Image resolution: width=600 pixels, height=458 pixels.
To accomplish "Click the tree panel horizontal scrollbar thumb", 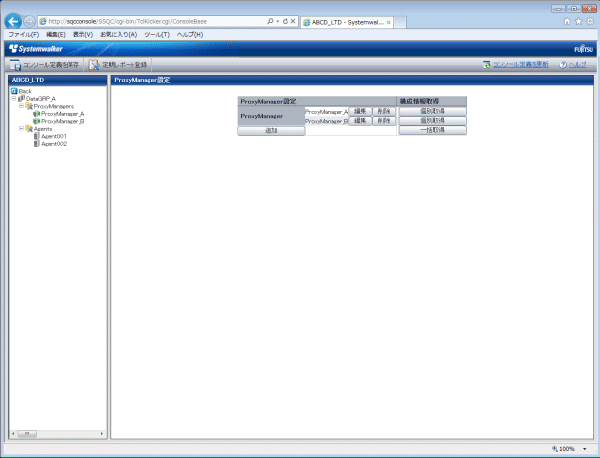I will [27, 434].
